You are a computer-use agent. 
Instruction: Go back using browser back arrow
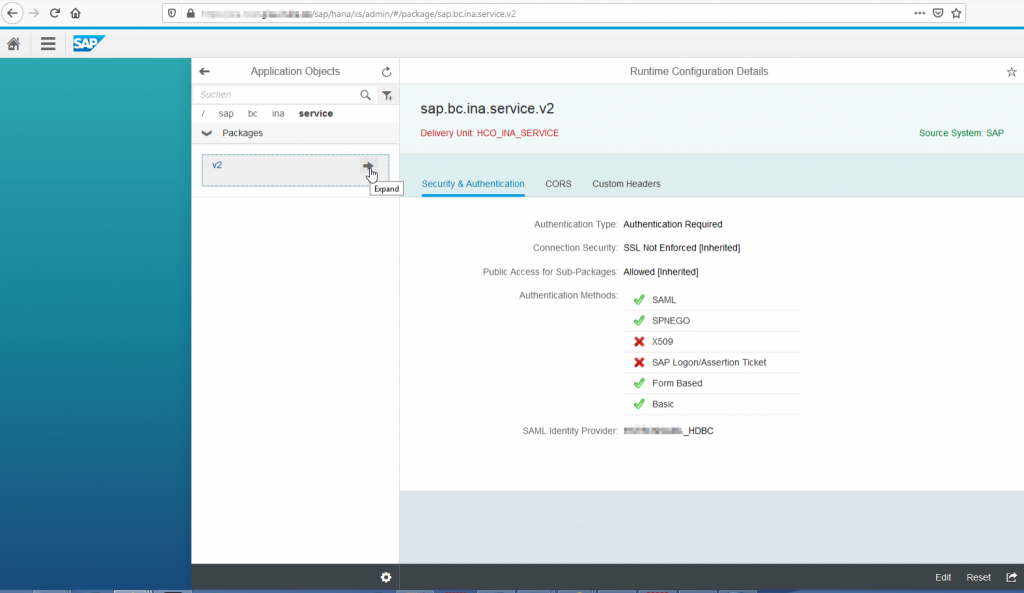12,13
